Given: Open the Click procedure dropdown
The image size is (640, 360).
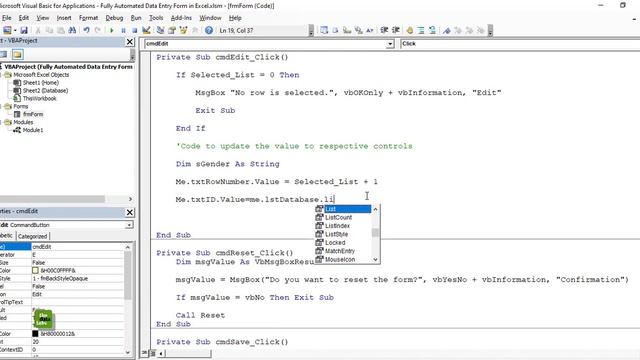Looking at the screenshot, I should pyautogui.click(x=519, y=44).
